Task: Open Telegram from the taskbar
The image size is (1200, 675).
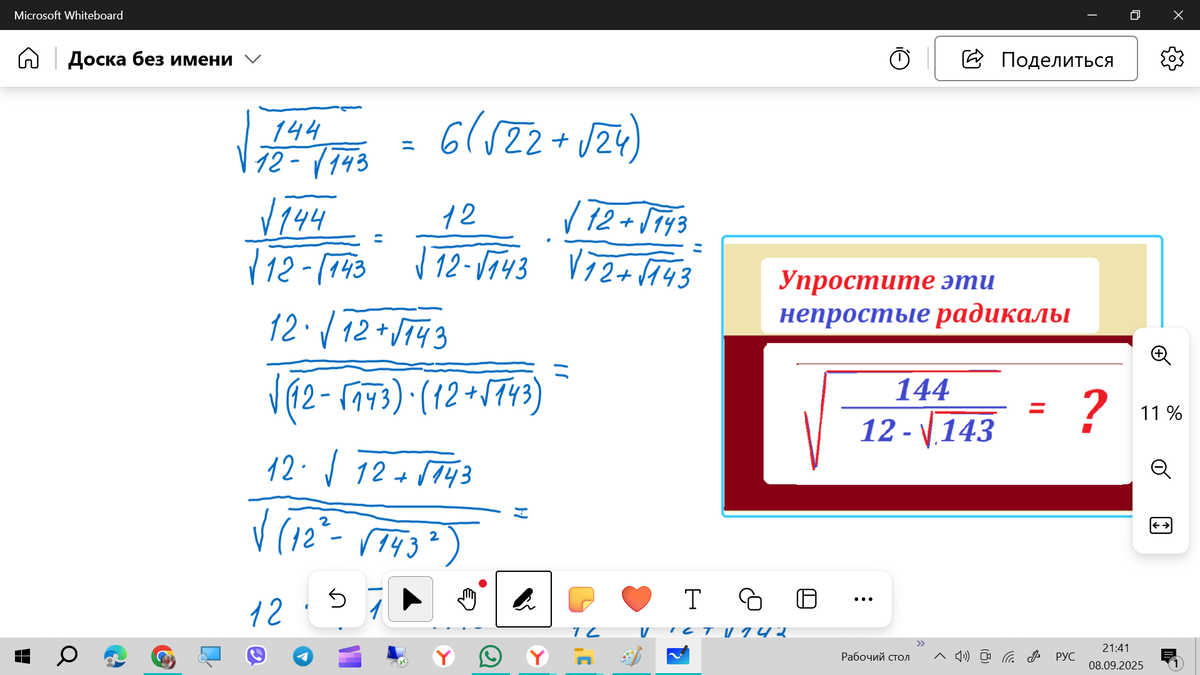Action: 304,657
